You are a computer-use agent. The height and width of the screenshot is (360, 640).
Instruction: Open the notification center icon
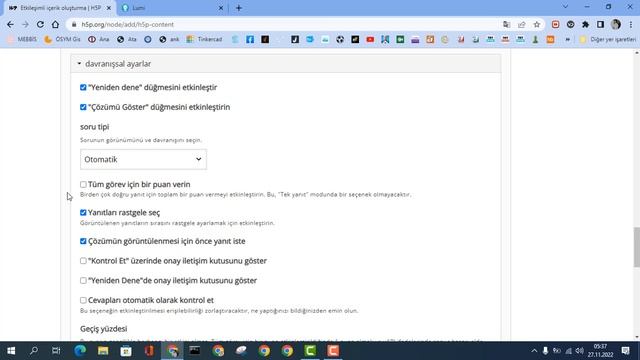tap(626, 351)
